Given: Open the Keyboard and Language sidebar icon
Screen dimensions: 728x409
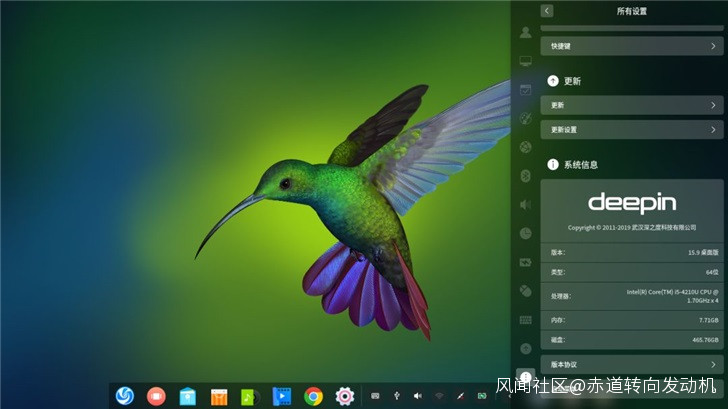Looking at the screenshot, I should point(526,320).
